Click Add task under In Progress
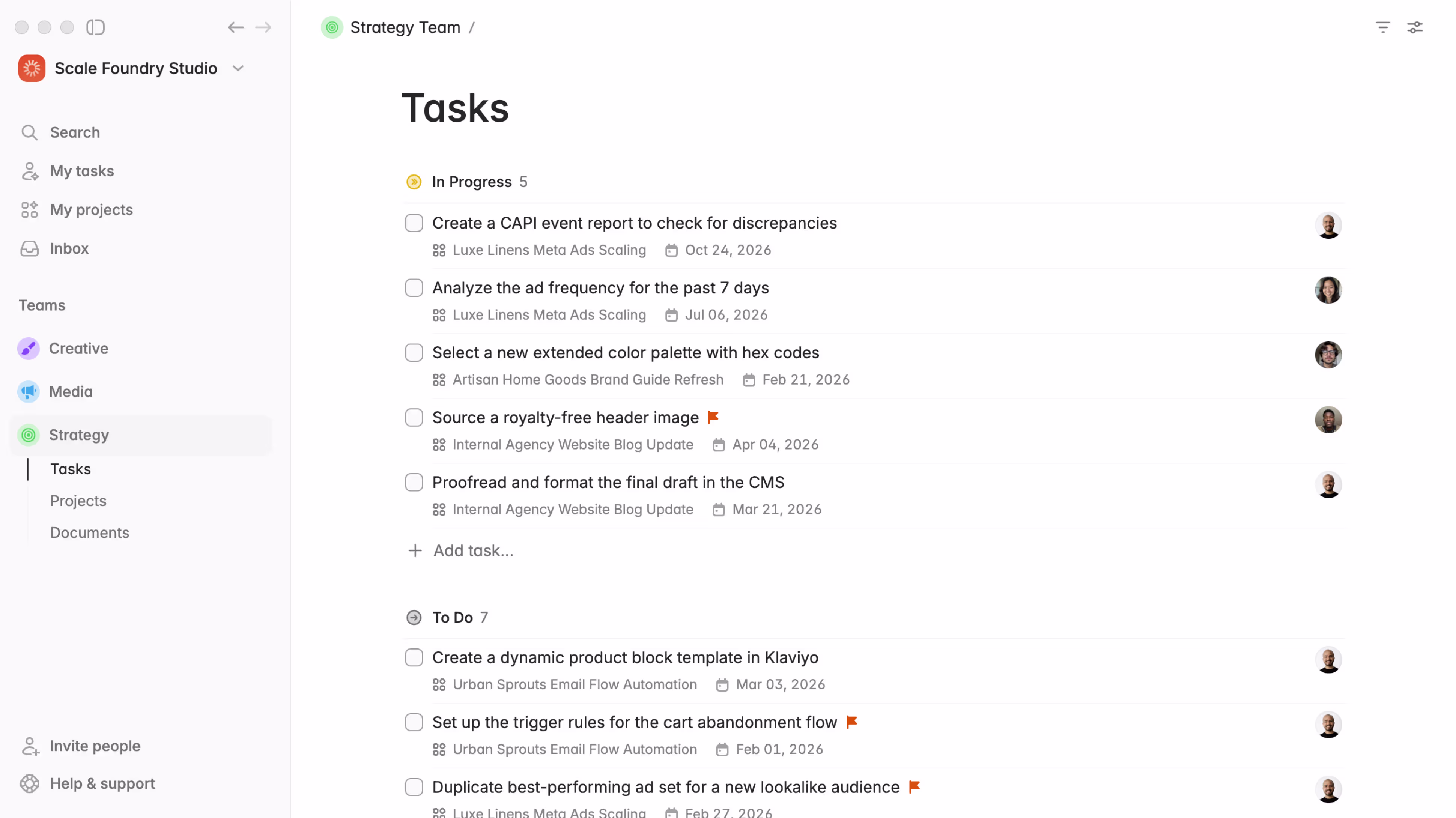This screenshot has width=1456, height=818. click(472, 550)
